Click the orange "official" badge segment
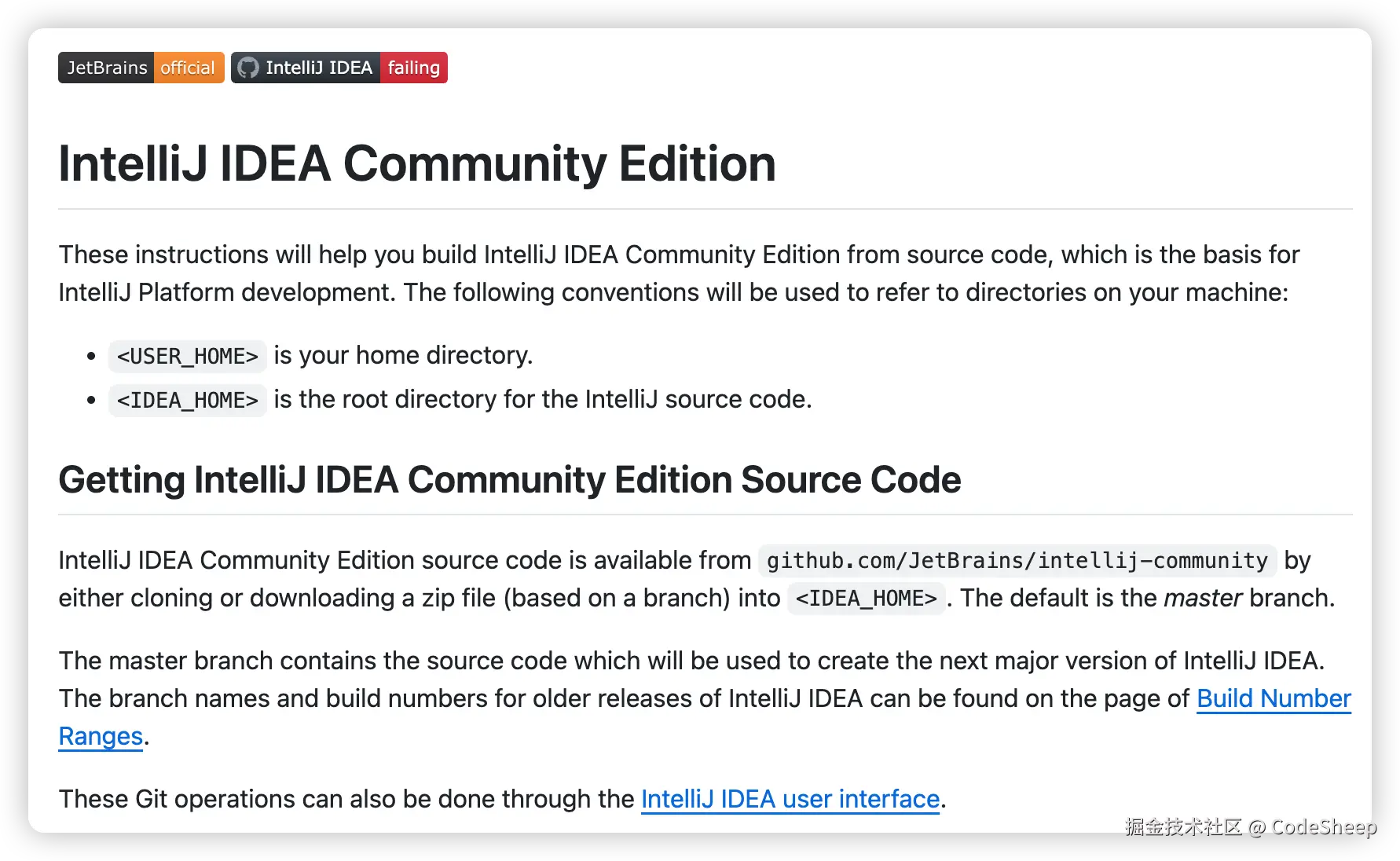The image size is (1400, 861). (x=188, y=68)
